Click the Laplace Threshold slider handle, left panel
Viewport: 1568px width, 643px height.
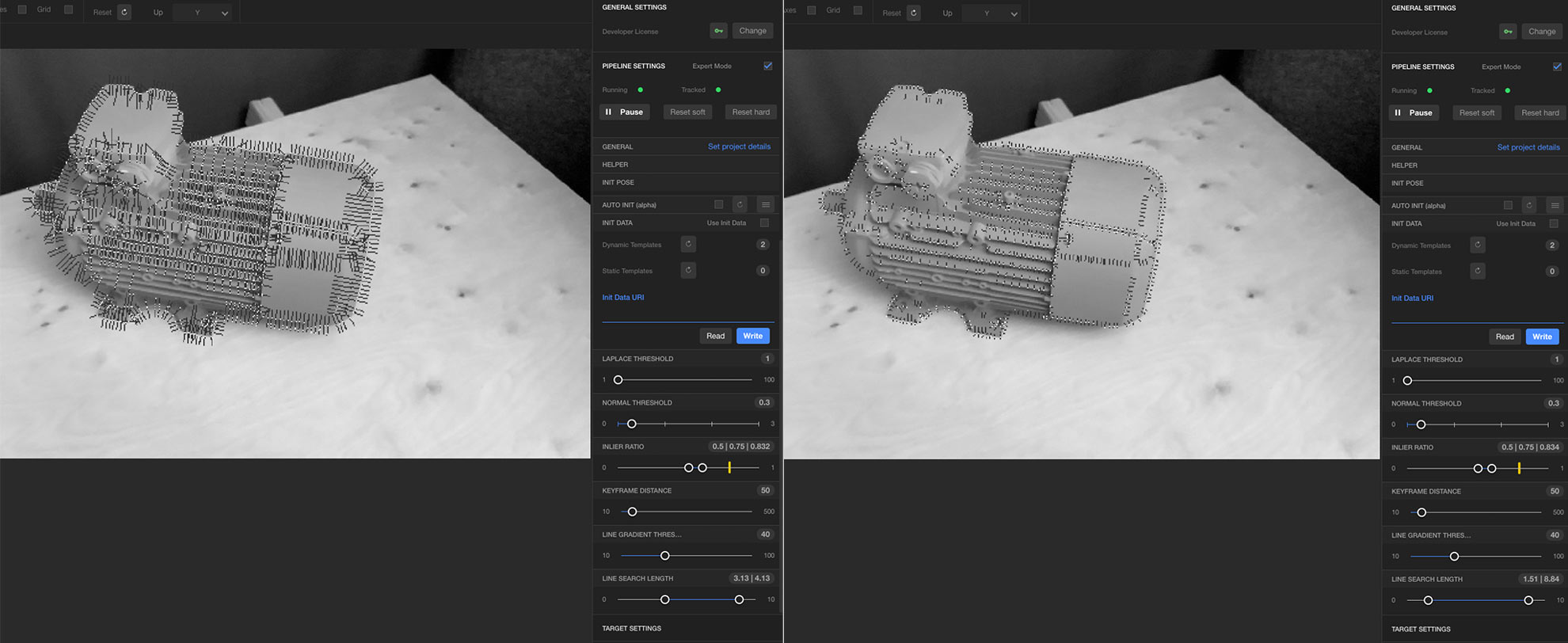point(618,380)
